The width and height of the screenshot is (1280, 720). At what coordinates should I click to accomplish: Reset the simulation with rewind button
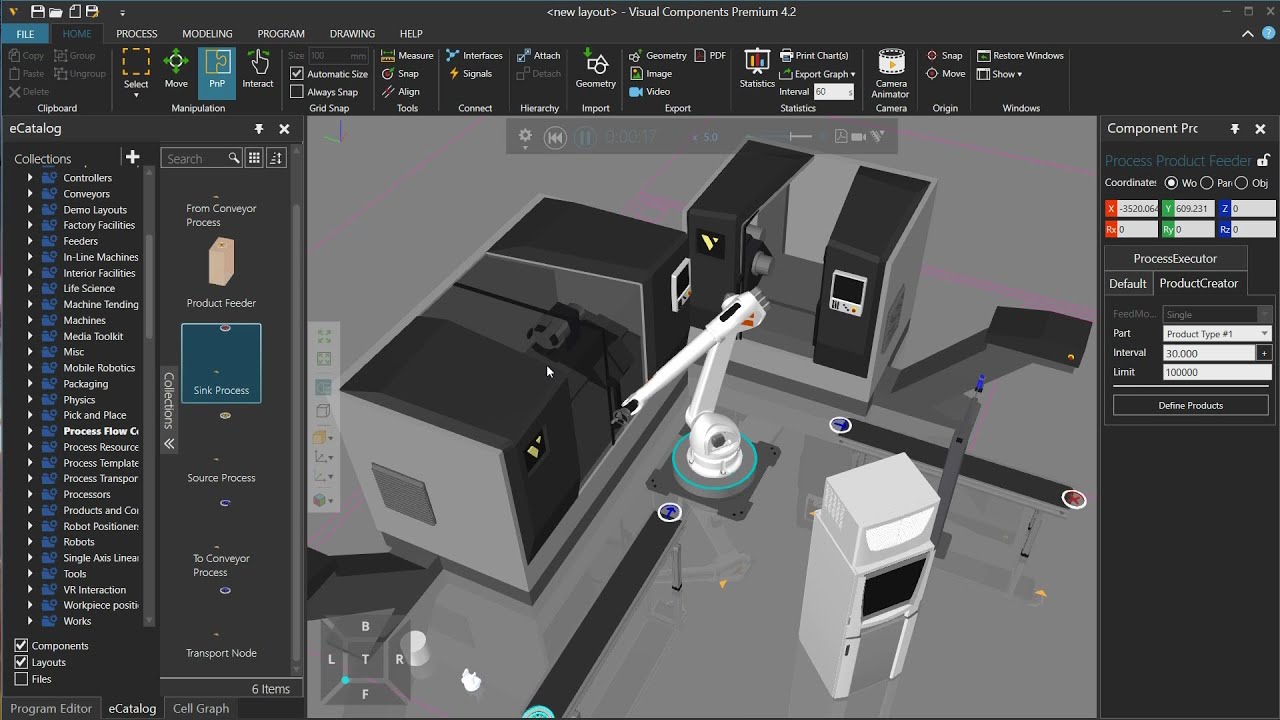click(555, 137)
